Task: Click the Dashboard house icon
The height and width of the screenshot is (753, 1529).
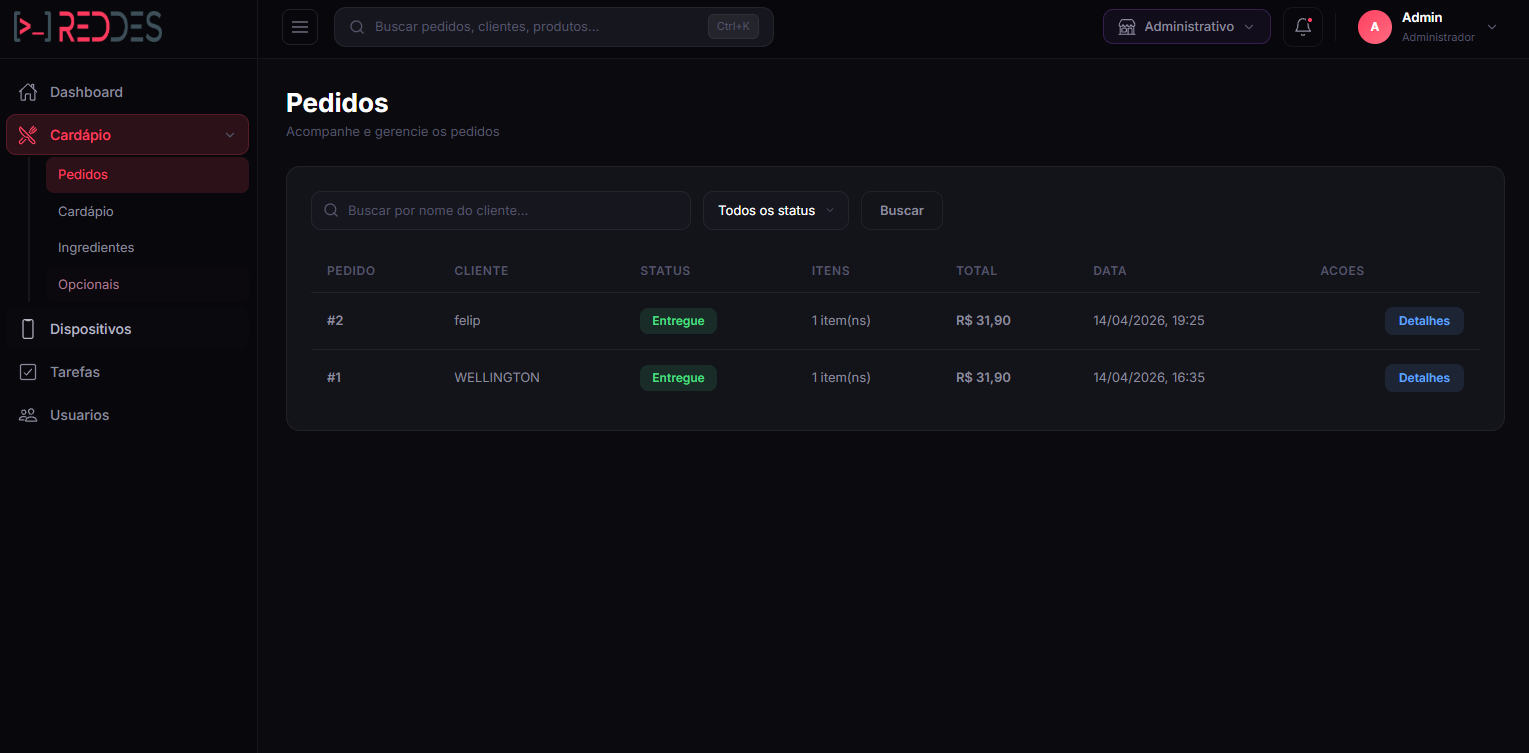Action: tap(28, 92)
